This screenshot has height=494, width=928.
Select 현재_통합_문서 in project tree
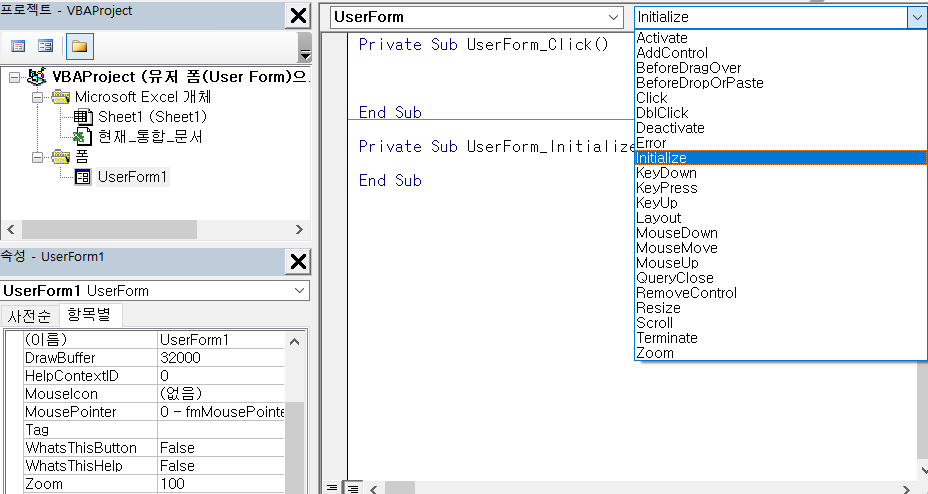click(x=150, y=137)
